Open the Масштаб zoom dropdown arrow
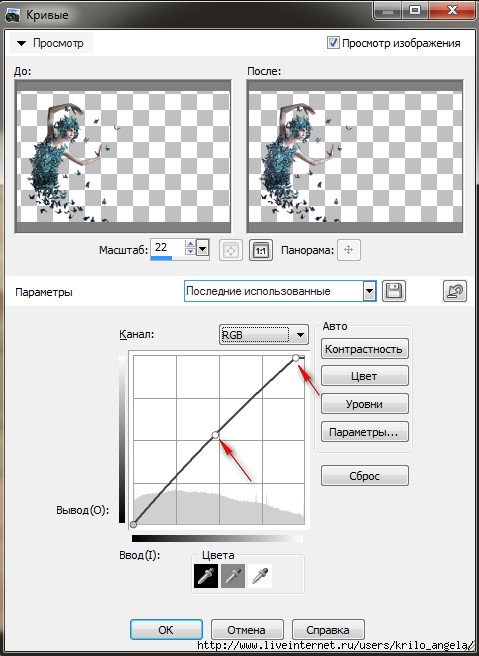The height and width of the screenshot is (656, 479). click(202, 249)
